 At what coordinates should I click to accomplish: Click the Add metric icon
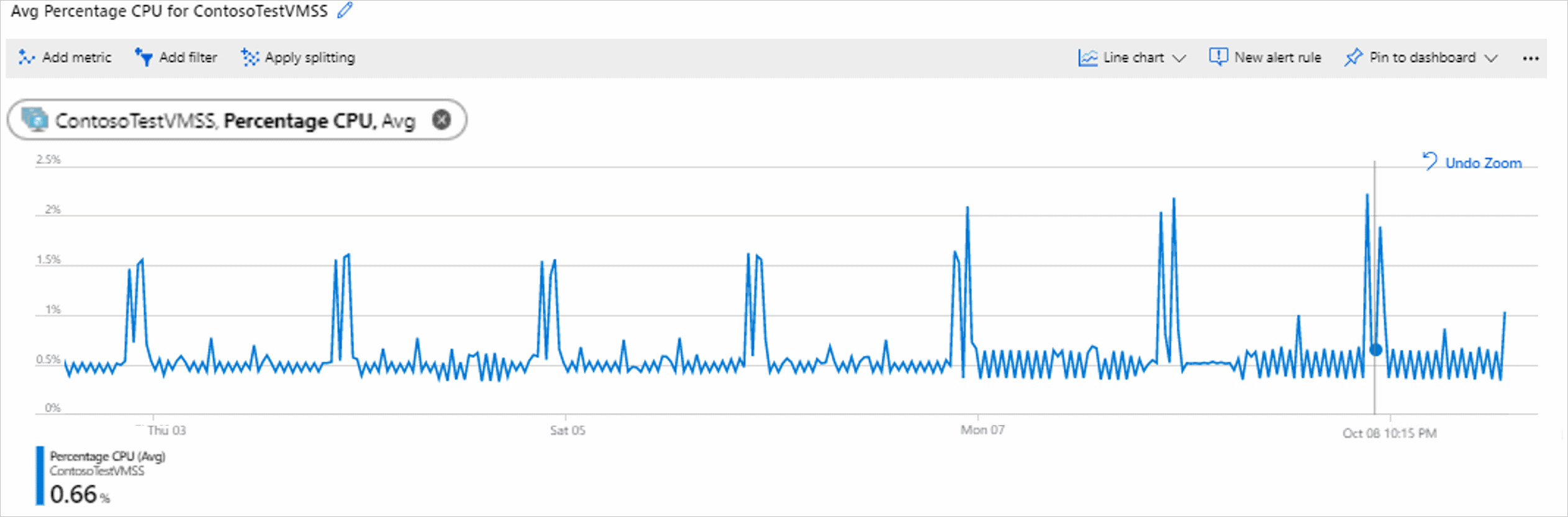point(26,57)
